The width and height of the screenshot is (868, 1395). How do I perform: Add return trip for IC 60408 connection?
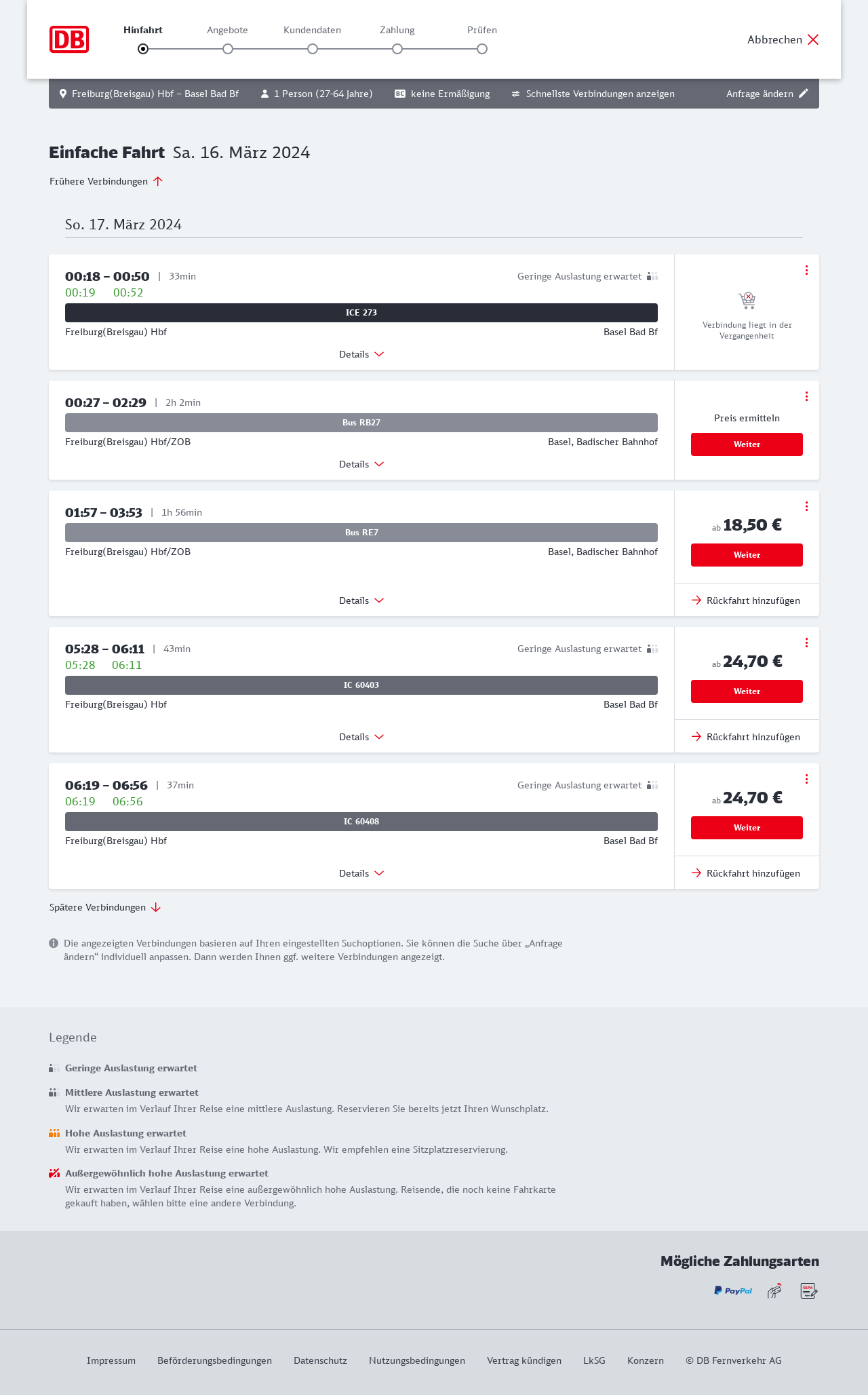click(x=746, y=873)
